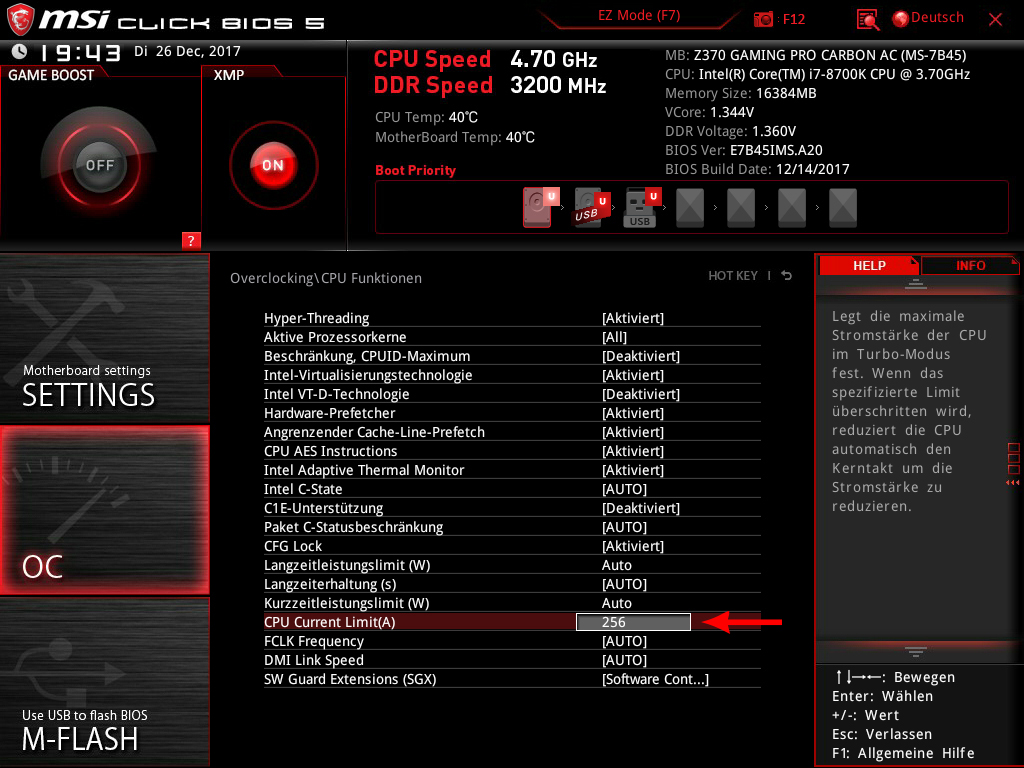
Task: Click the back arrow next to HOT KEY
Action: coord(787,276)
